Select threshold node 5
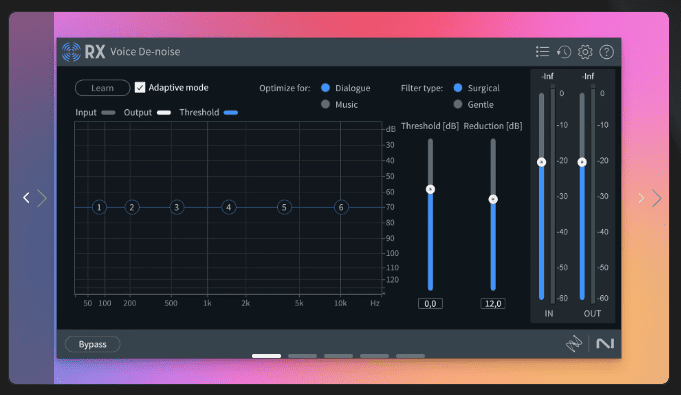681x395 pixels. coord(284,207)
